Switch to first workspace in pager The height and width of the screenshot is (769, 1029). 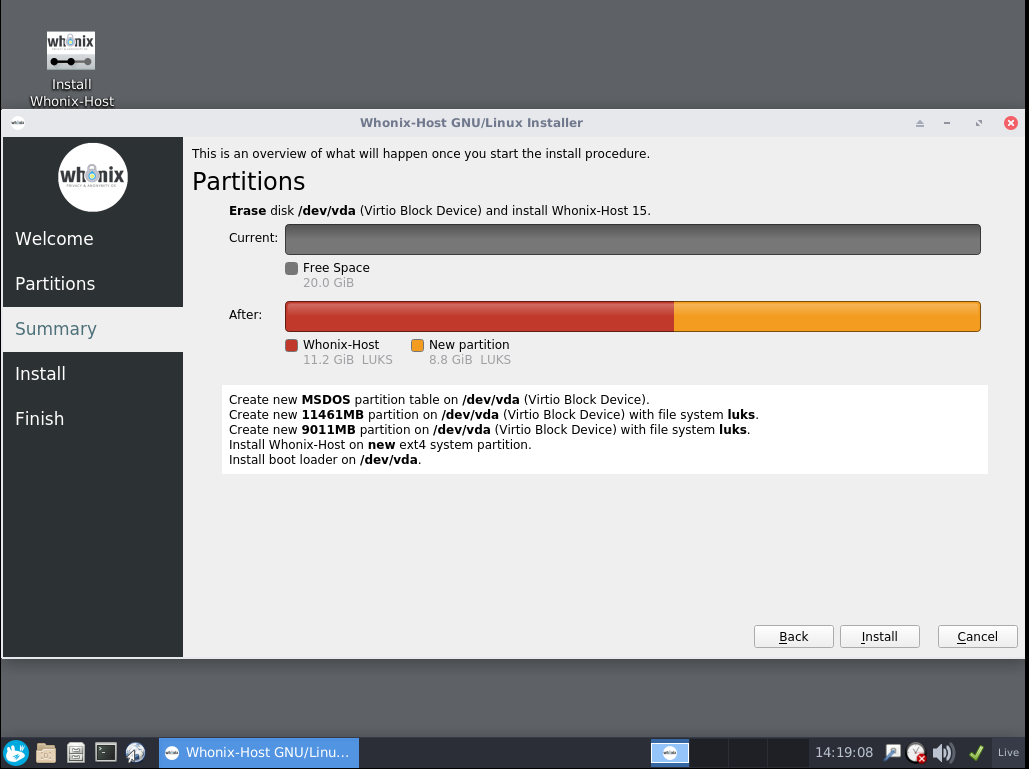pyautogui.click(x=670, y=753)
